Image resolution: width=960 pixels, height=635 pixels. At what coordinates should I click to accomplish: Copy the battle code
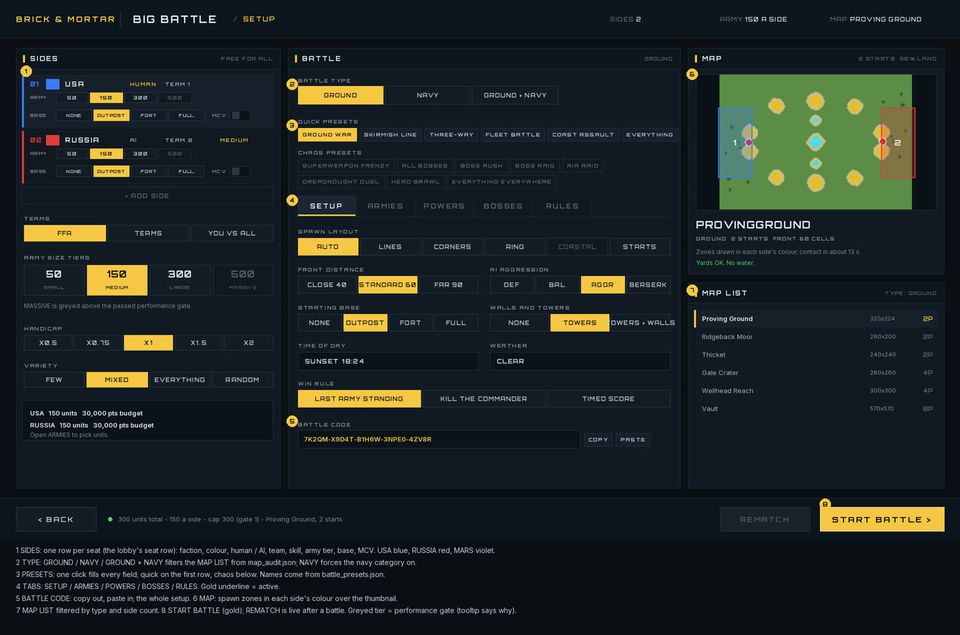pyautogui.click(x=598, y=440)
